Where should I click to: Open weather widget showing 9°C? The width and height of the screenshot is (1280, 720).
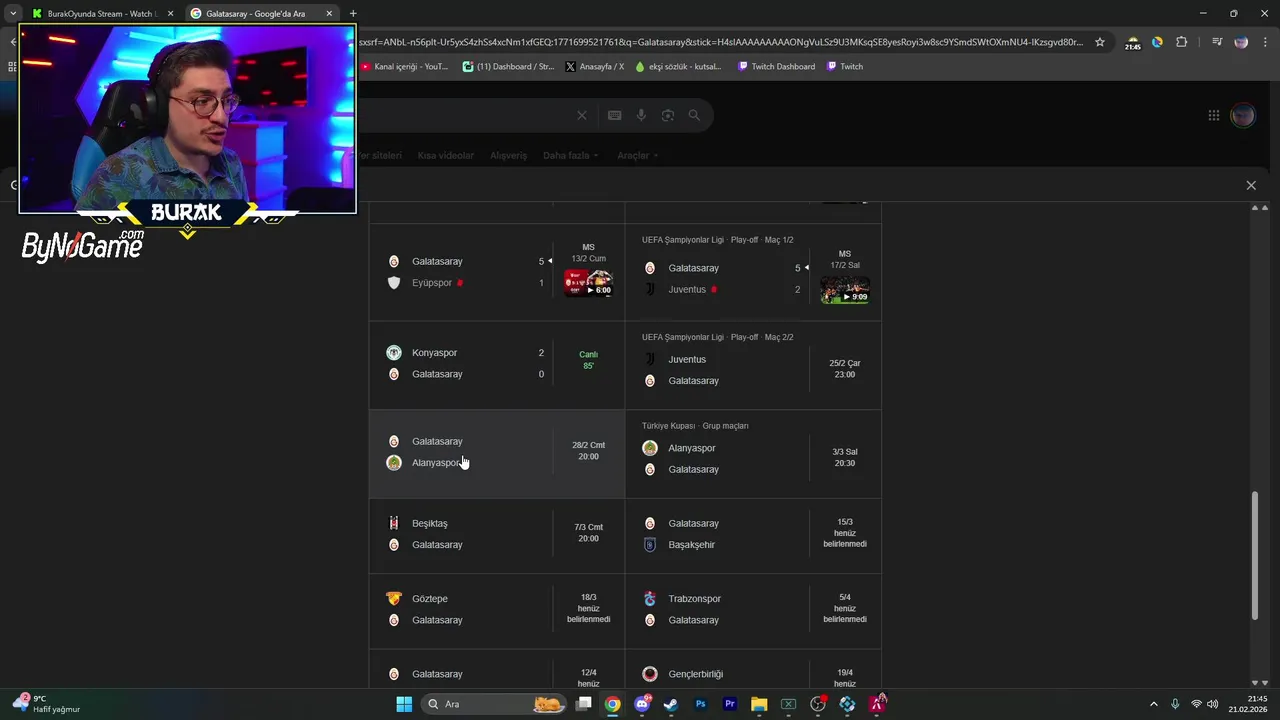(x=46, y=704)
